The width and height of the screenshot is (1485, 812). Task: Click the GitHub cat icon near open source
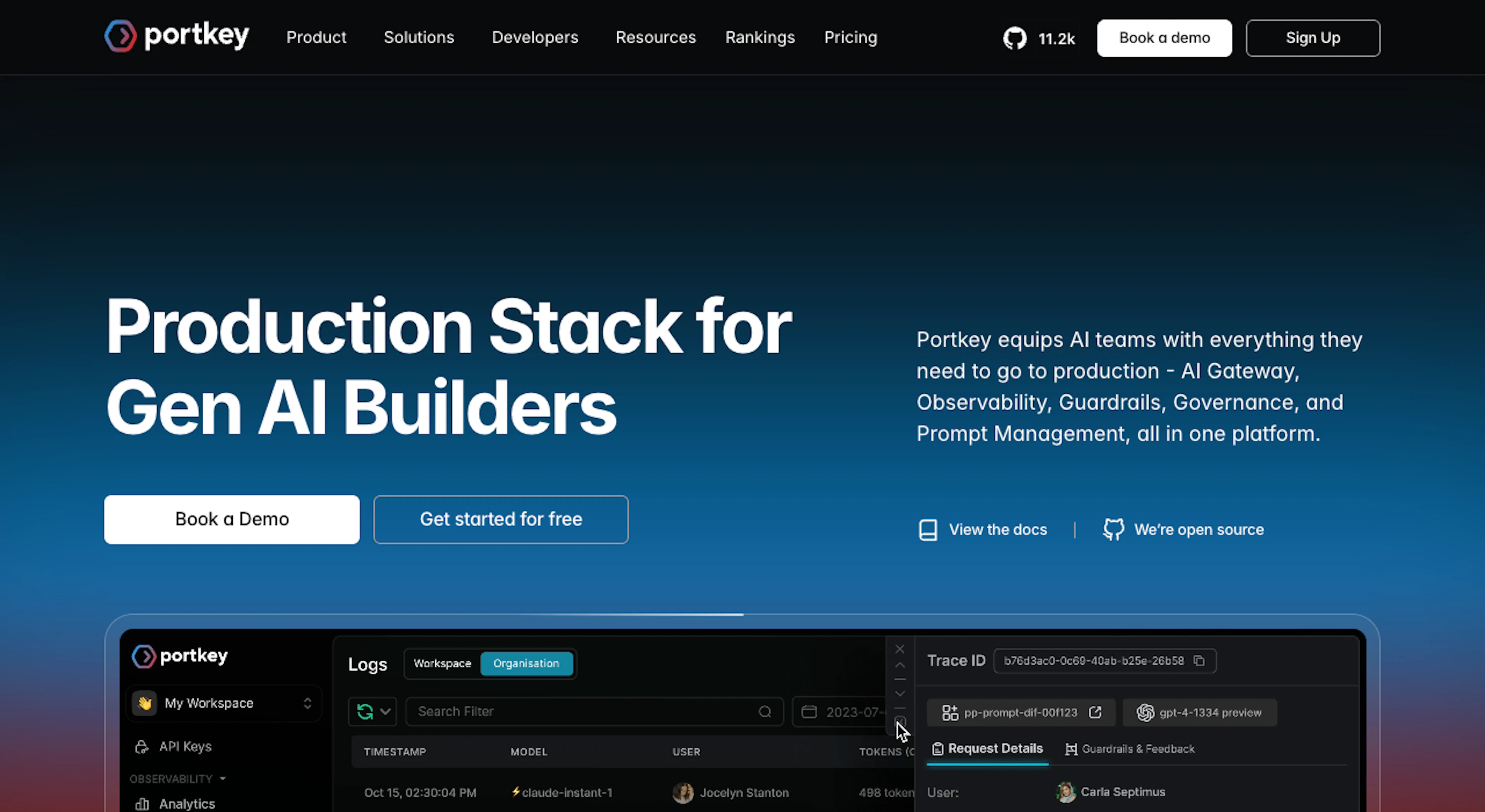1113,529
